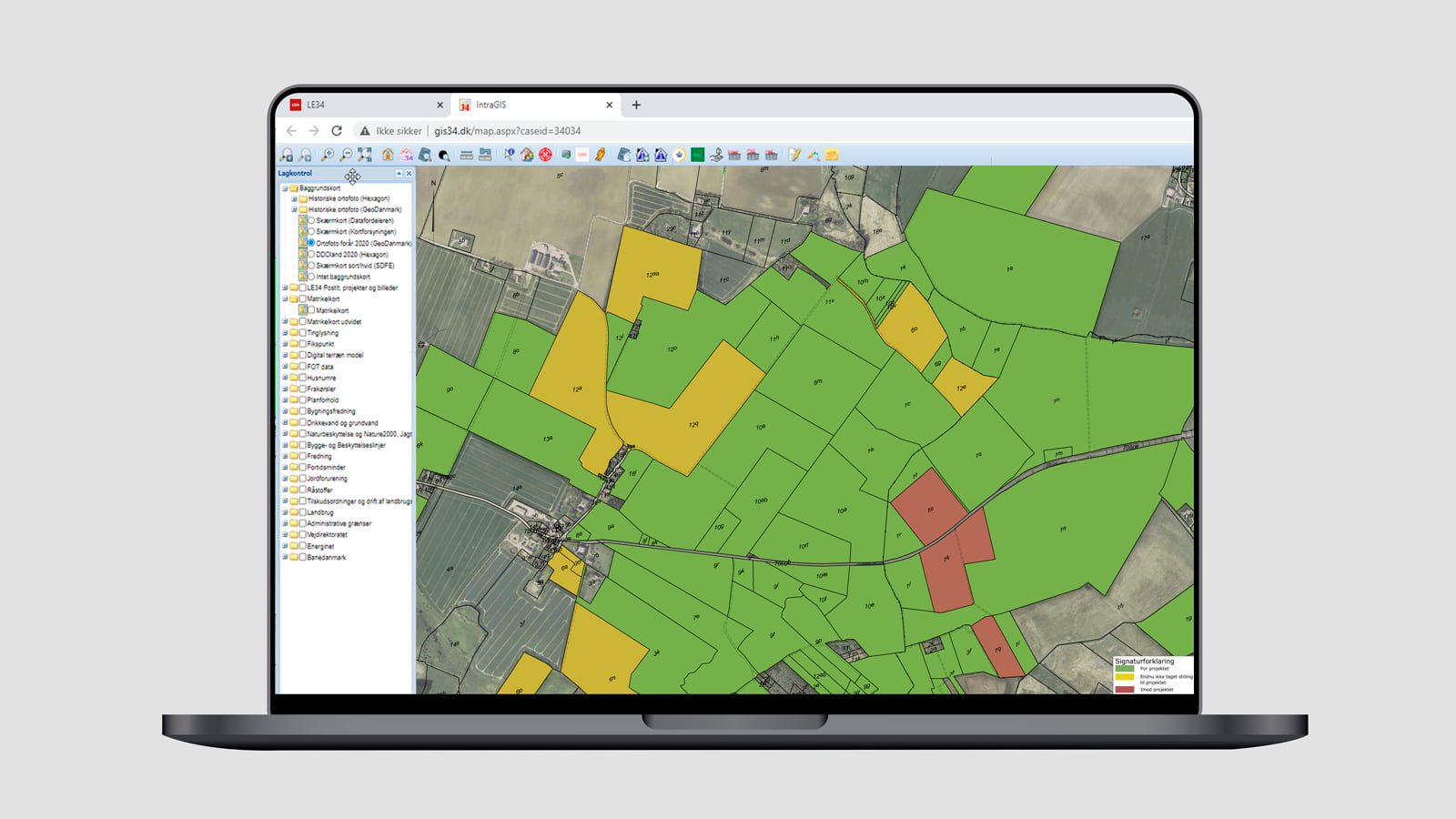Close the IntraGIS browser tab
The height and width of the screenshot is (819, 1456).
610,105
